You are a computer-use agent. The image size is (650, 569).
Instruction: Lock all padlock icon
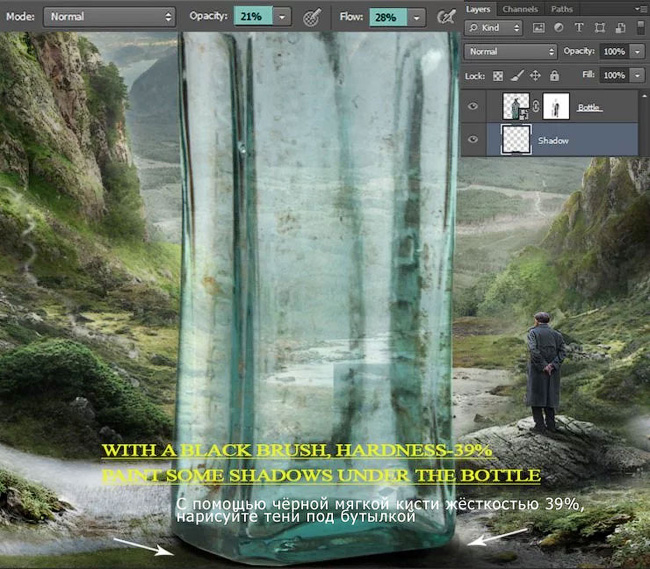point(554,75)
